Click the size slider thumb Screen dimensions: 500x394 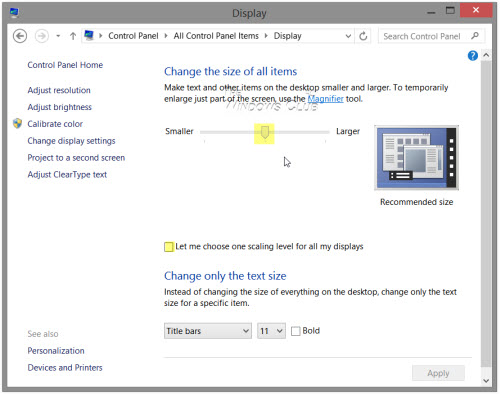265,132
